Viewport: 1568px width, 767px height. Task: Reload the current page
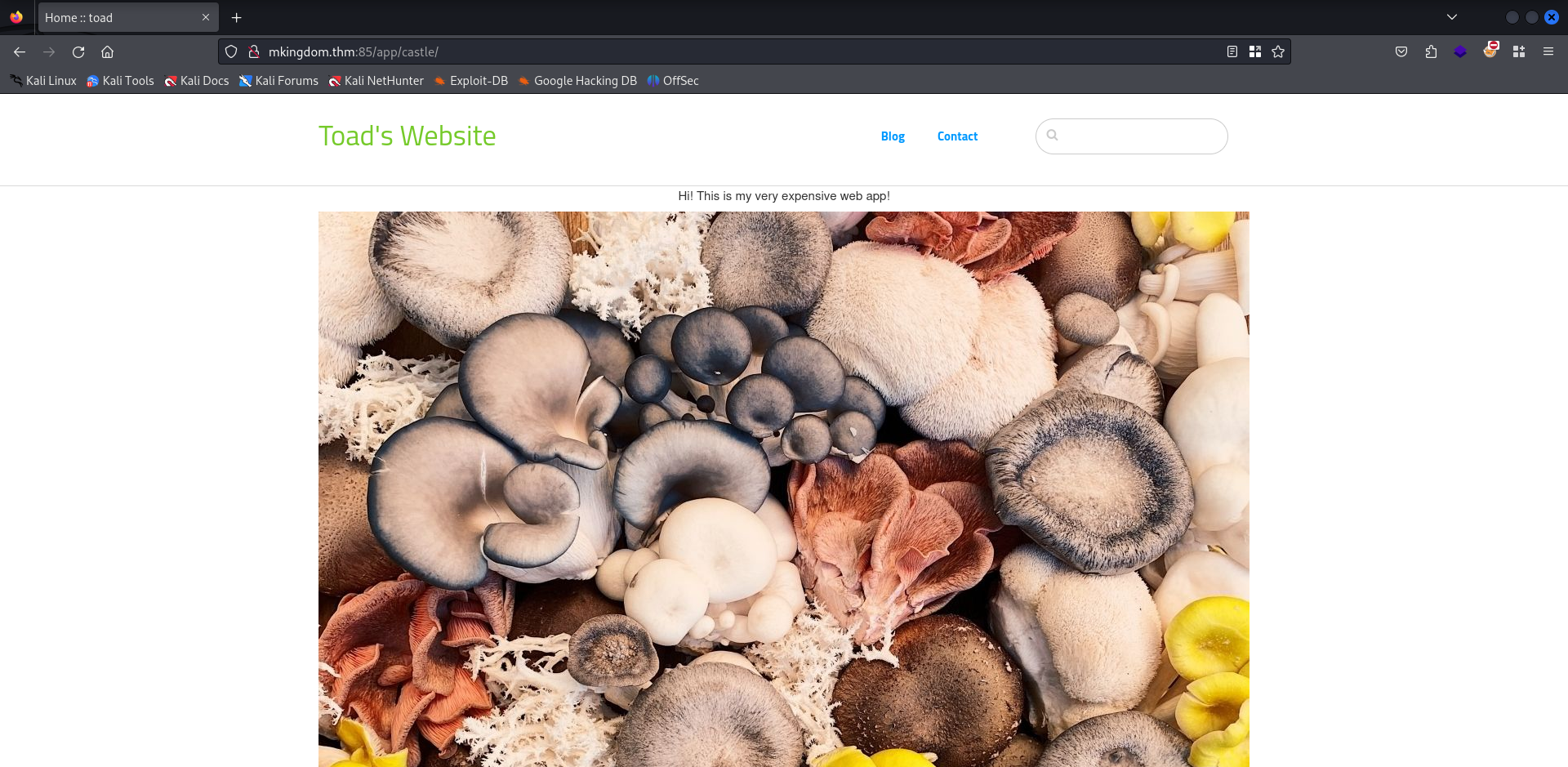(78, 52)
